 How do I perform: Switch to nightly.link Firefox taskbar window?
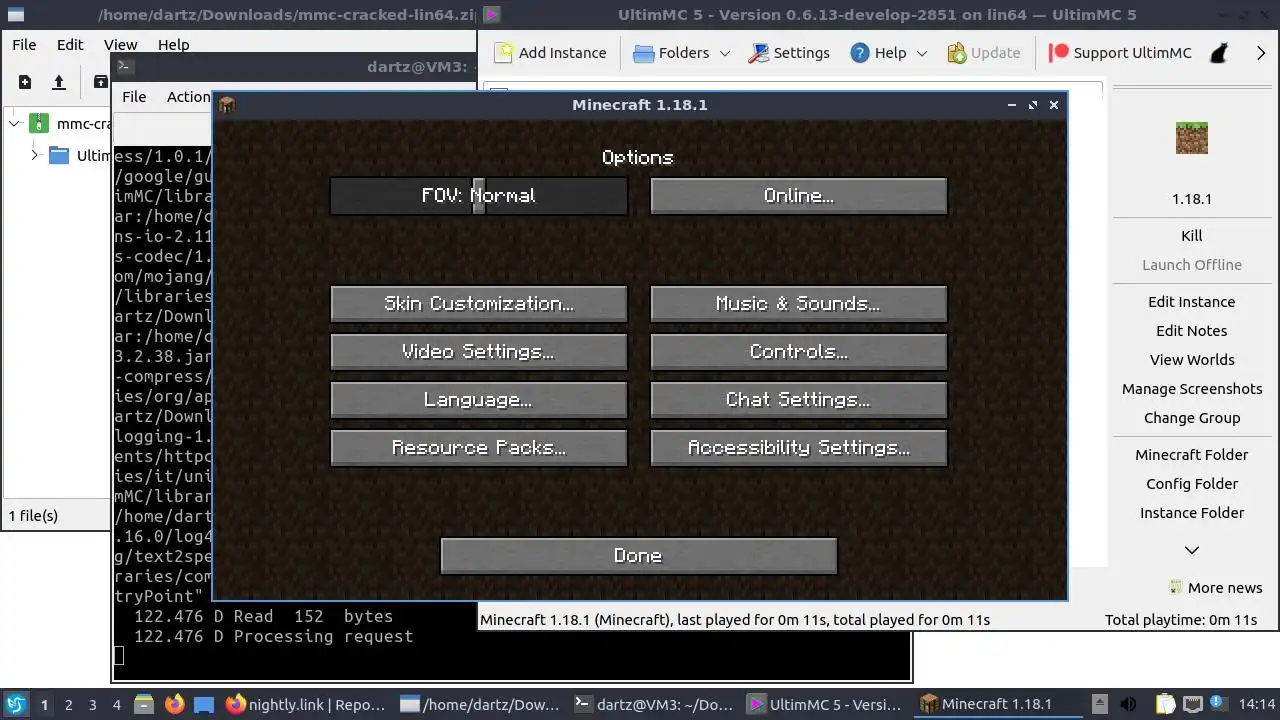(x=307, y=704)
